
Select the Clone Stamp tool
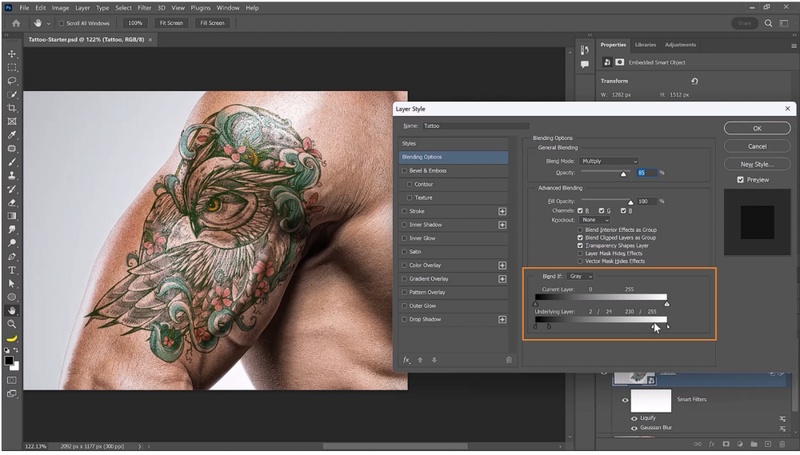[x=12, y=175]
